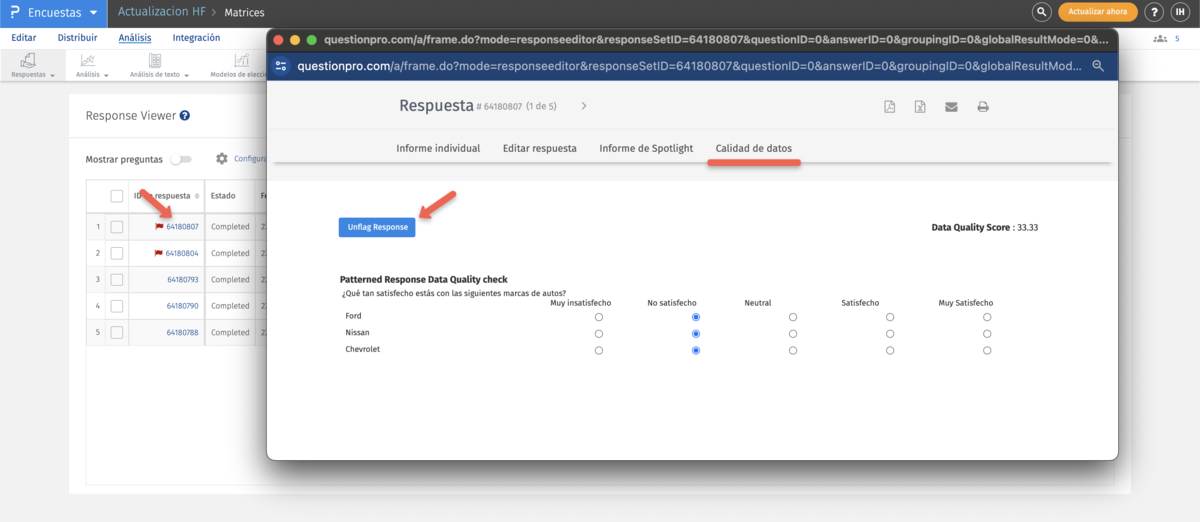The image size is (1200, 522).
Task: Select Satisfecho for Chevrolet
Action: (890, 351)
